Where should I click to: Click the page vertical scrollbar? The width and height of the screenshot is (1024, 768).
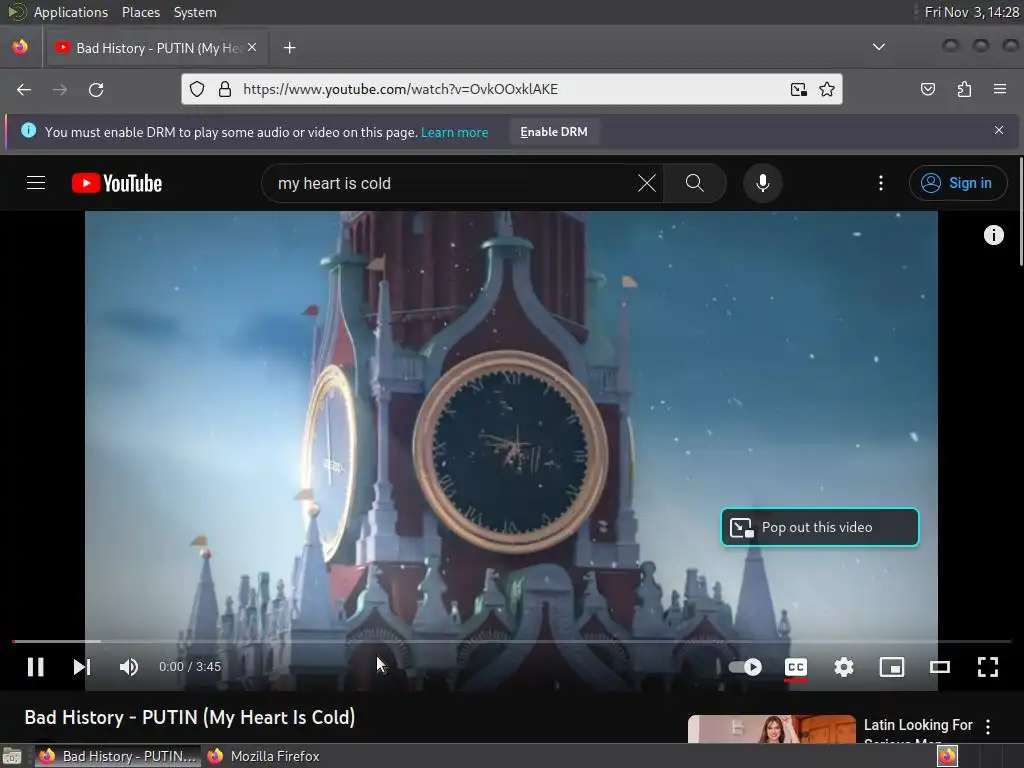point(1020,211)
